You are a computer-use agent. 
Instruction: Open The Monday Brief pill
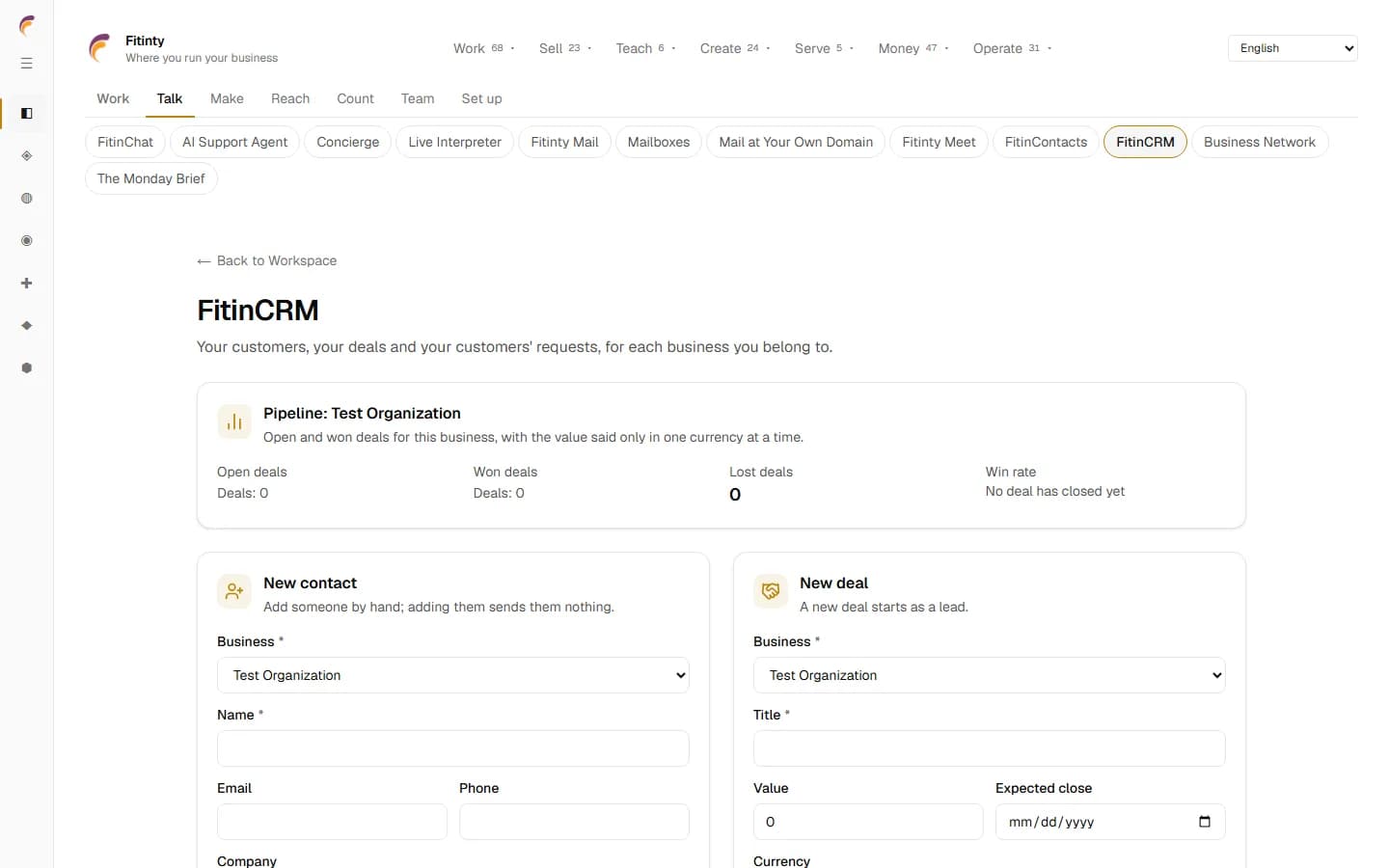point(151,178)
